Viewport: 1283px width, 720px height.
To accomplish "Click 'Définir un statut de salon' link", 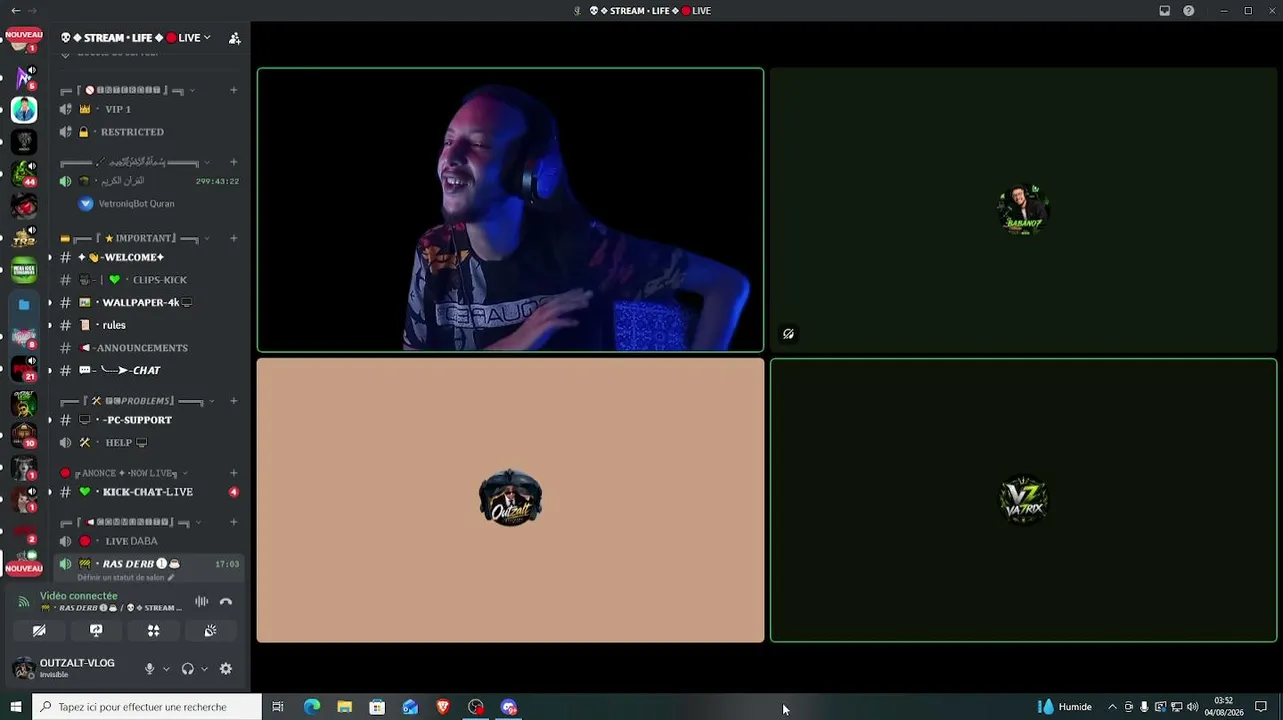I will pos(126,578).
